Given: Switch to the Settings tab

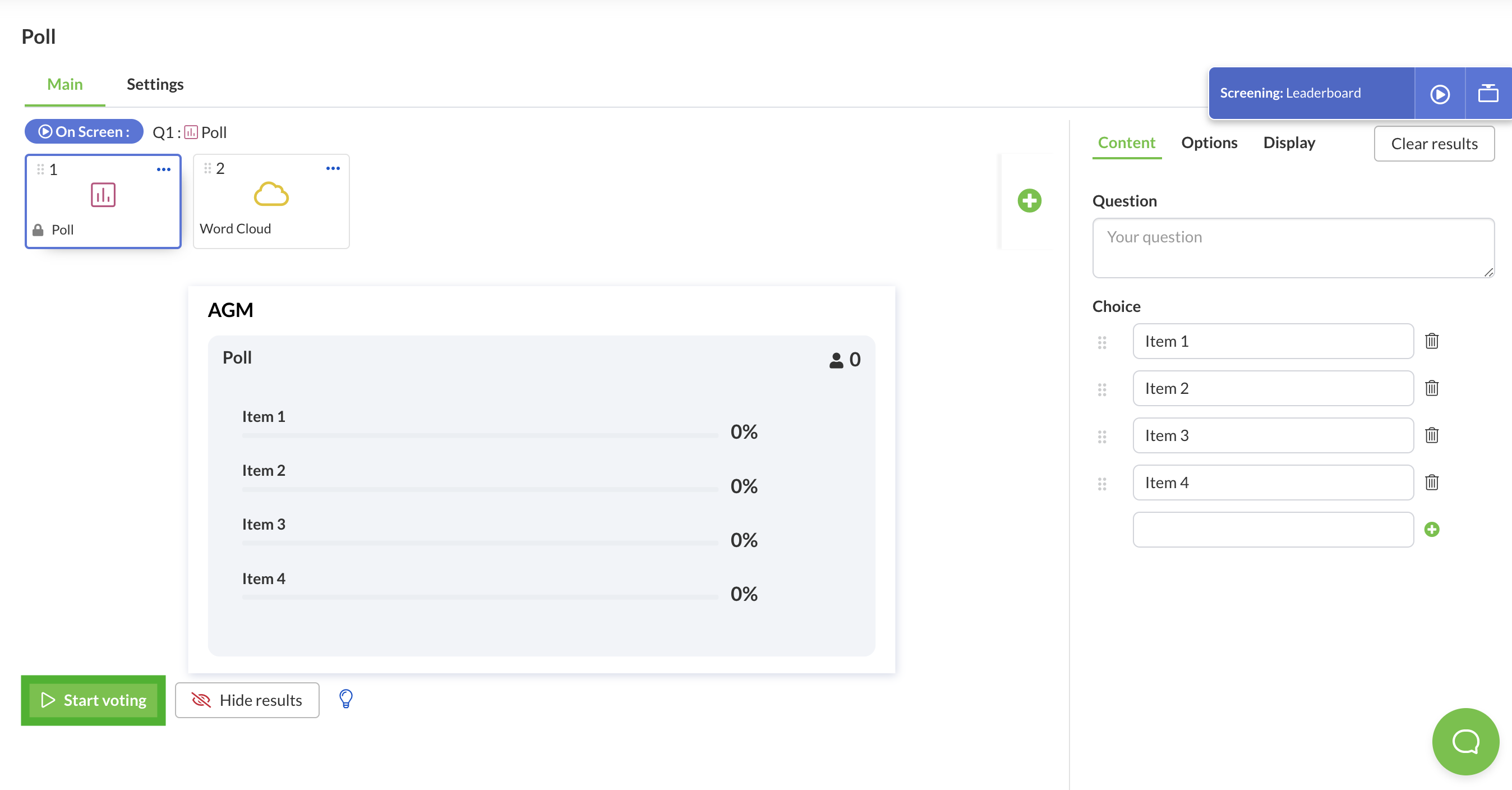Looking at the screenshot, I should click(x=155, y=85).
